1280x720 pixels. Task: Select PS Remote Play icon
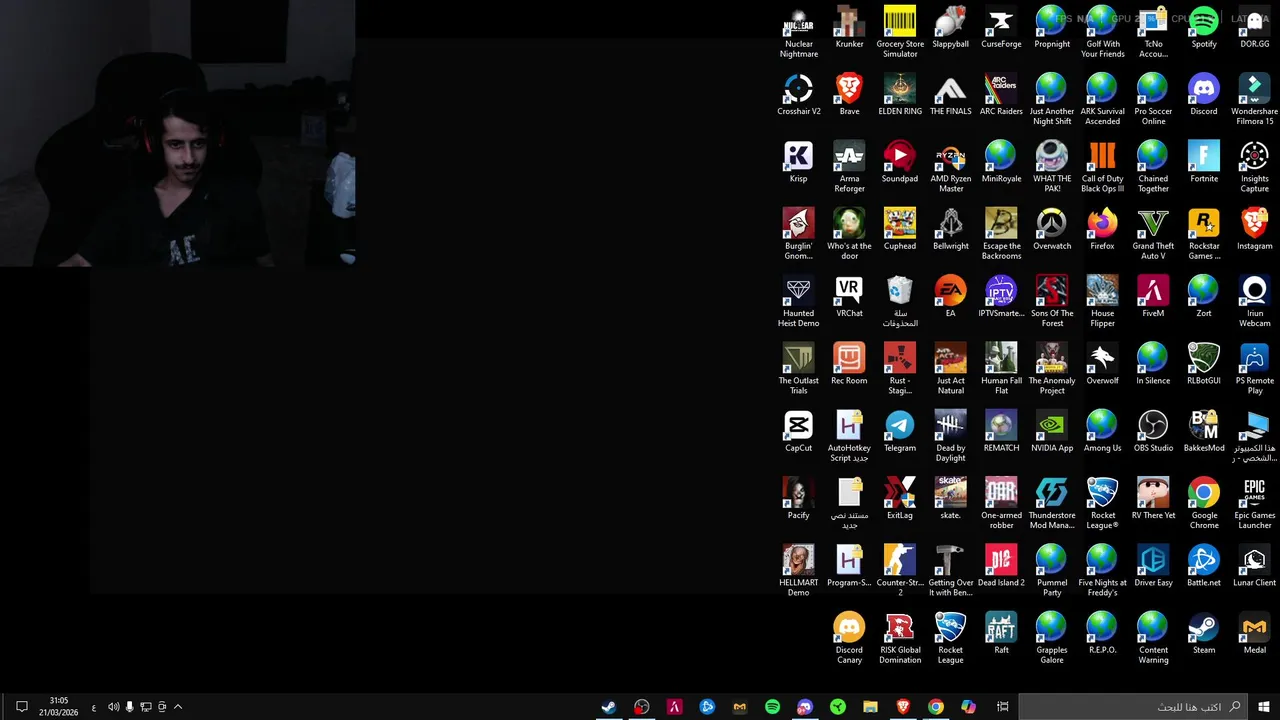click(x=1254, y=368)
